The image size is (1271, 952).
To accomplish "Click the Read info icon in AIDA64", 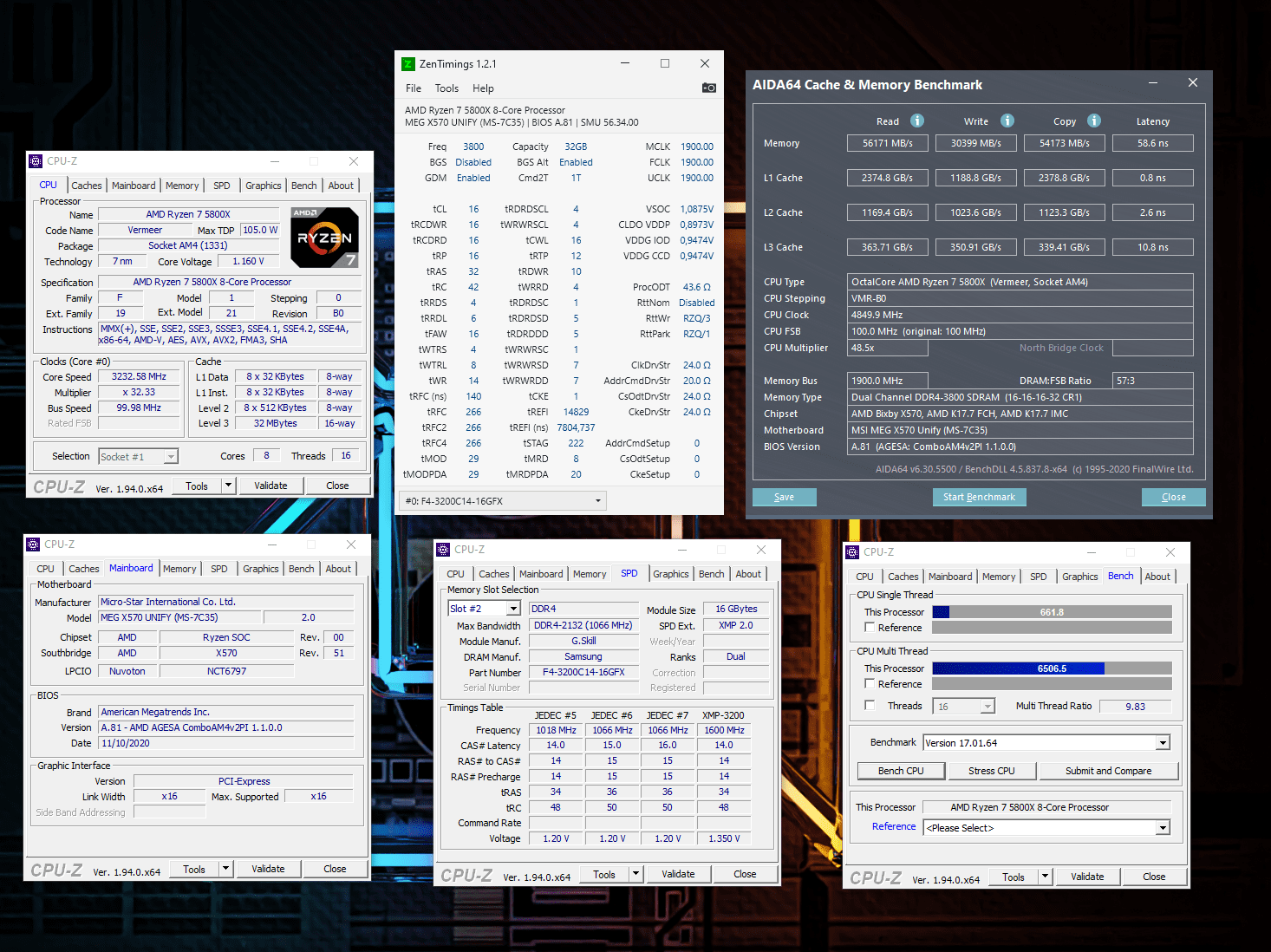I will click(917, 121).
